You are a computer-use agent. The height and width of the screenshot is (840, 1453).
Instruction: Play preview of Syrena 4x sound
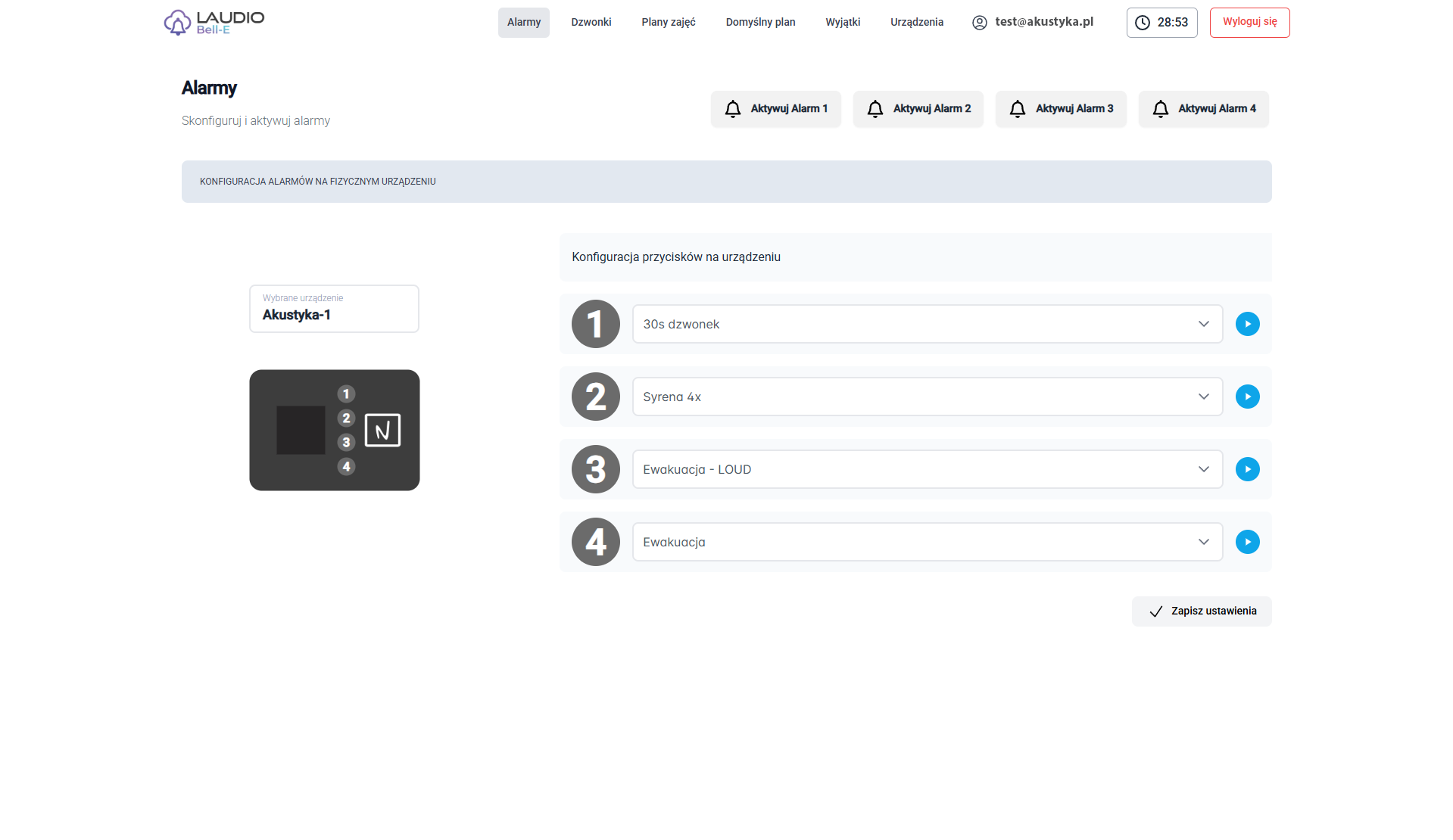point(1247,397)
